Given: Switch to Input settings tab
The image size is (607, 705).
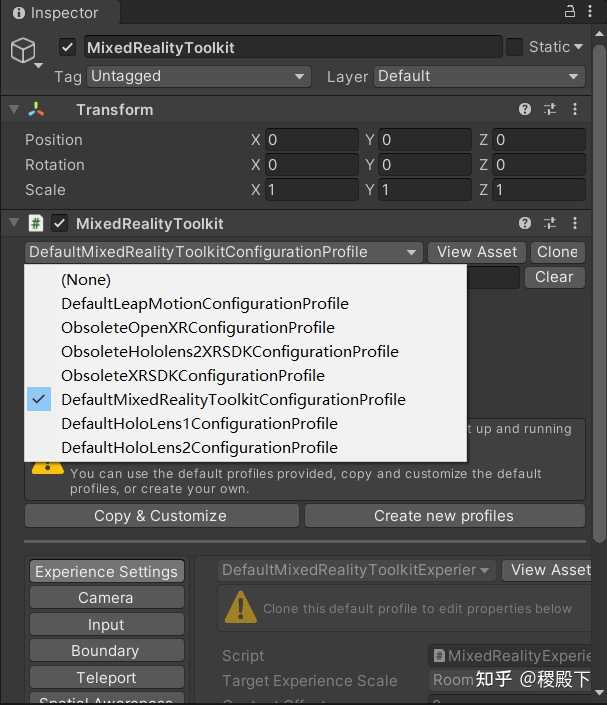Looking at the screenshot, I should point(107,625).
